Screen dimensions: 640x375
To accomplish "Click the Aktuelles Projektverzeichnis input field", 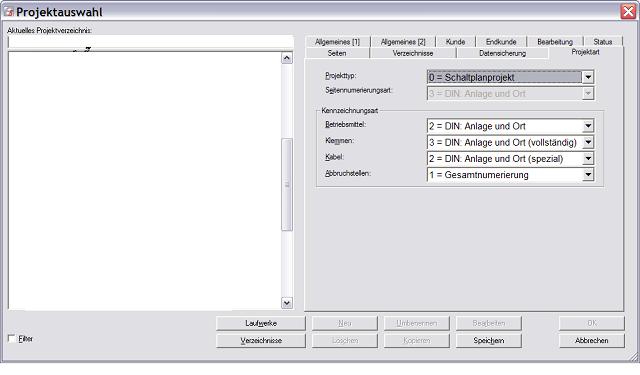I will point(151,42).
